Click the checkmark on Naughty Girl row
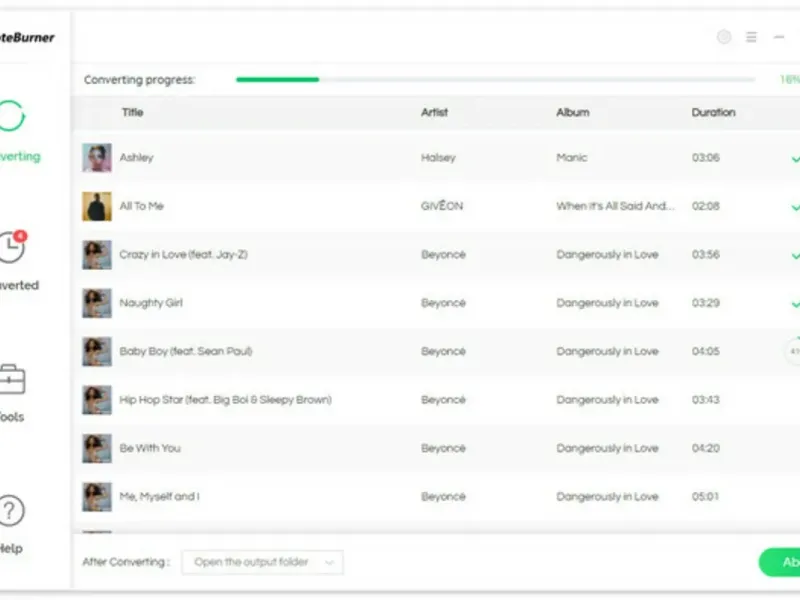The width and height of the screenshot is (800, 600). (x=795, y=304)
